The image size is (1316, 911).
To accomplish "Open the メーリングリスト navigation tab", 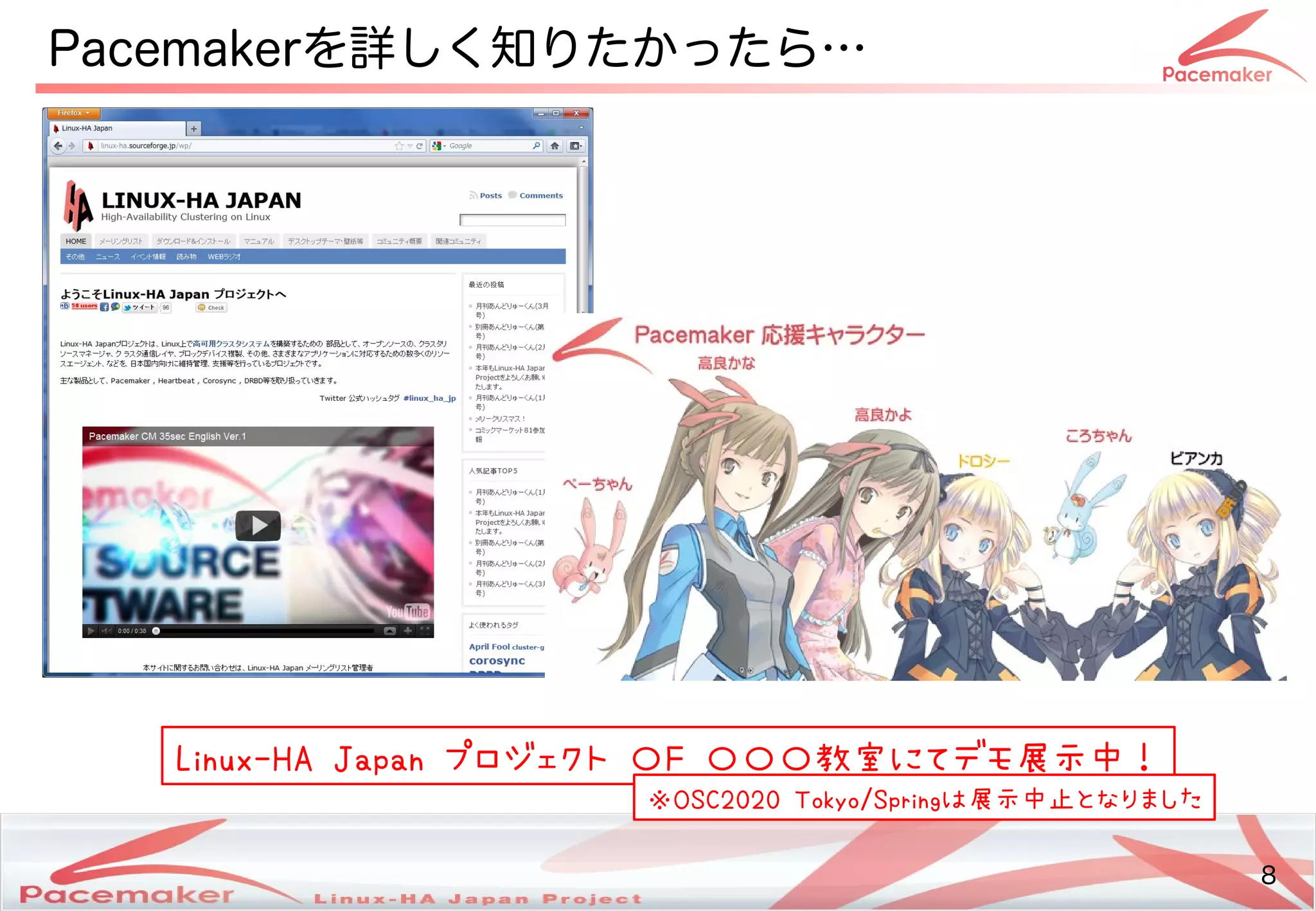I will (121, 241).
